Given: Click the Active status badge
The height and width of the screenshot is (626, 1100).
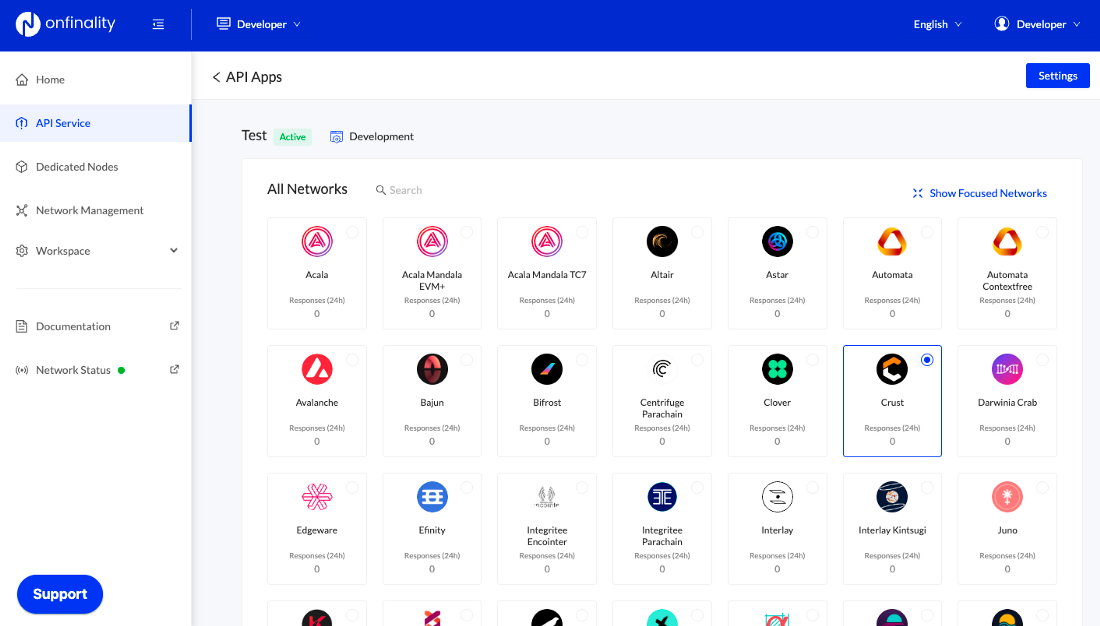Looking at the screenshot, I should pos(293,137).
